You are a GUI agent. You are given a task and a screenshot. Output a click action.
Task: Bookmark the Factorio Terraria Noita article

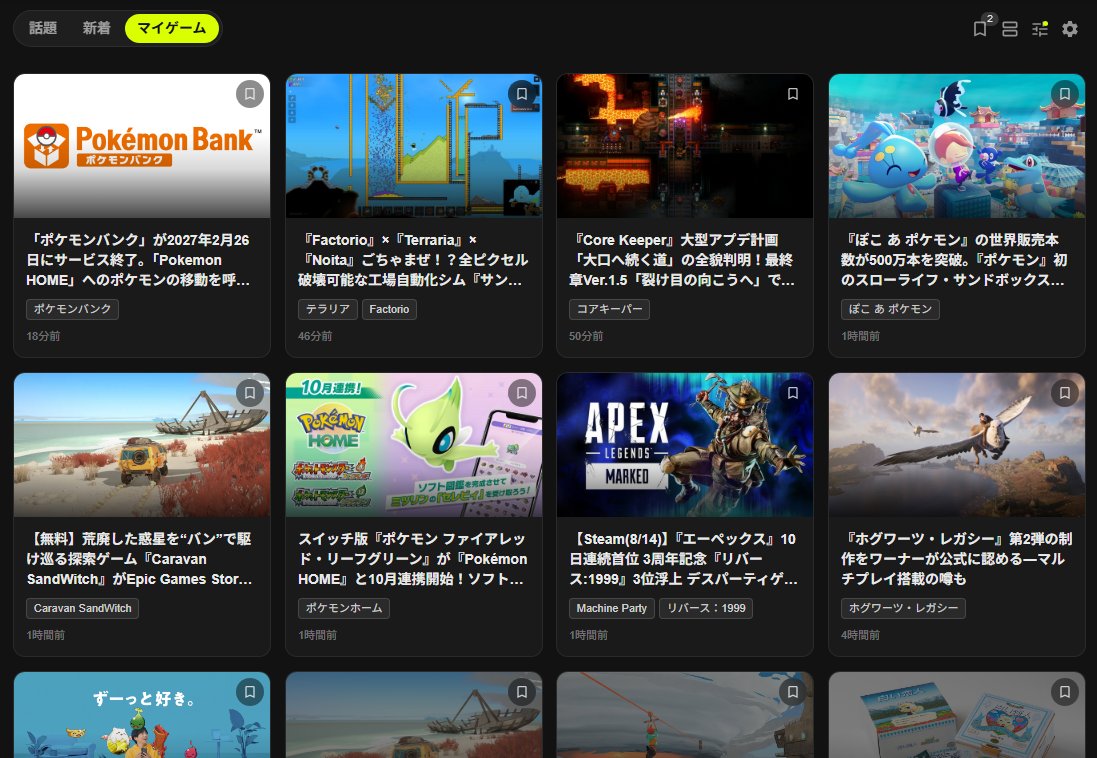pos(522,94)
